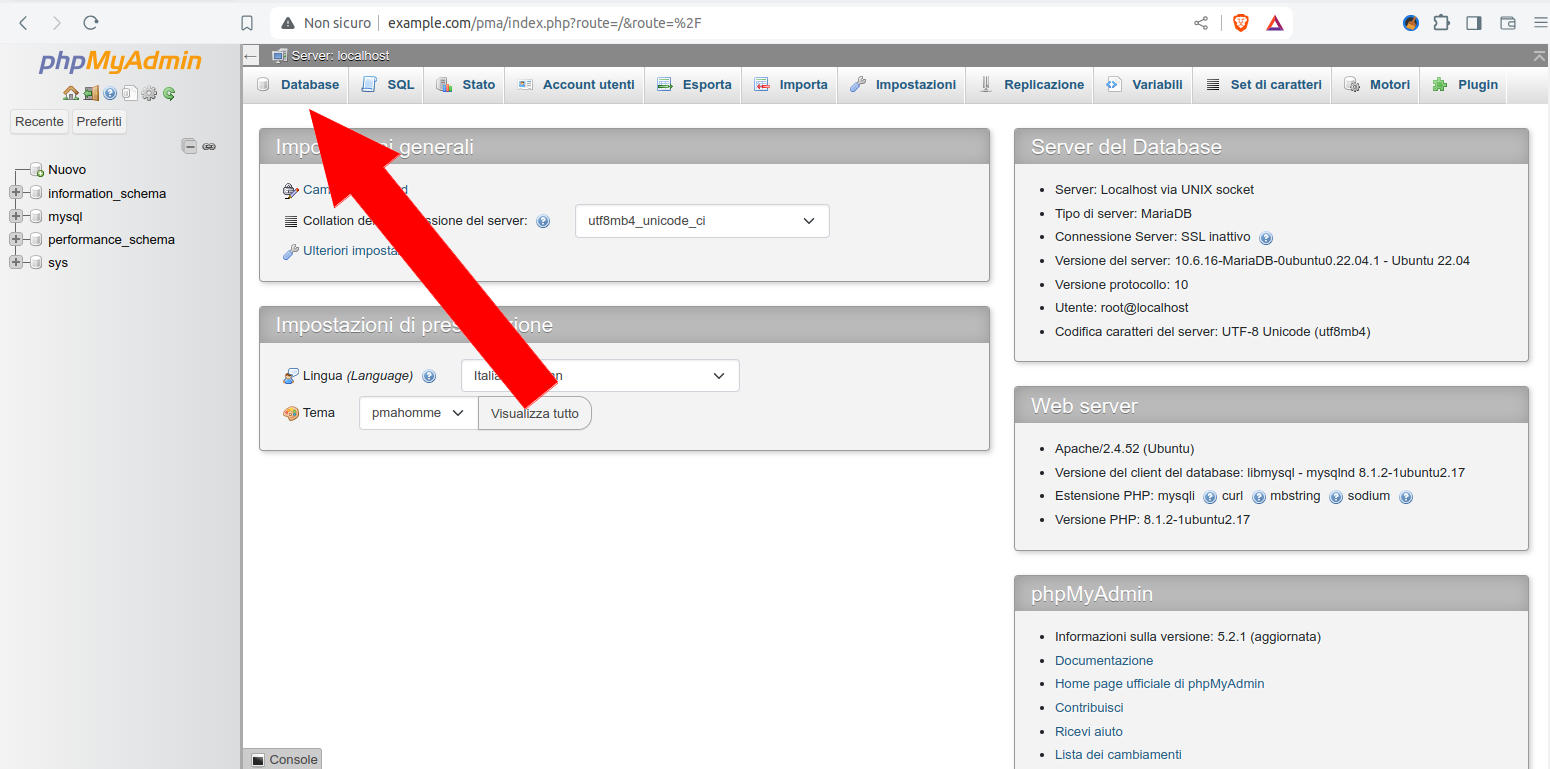Switch to the SQL tab
1550x769 pixels.
(387, 85)
